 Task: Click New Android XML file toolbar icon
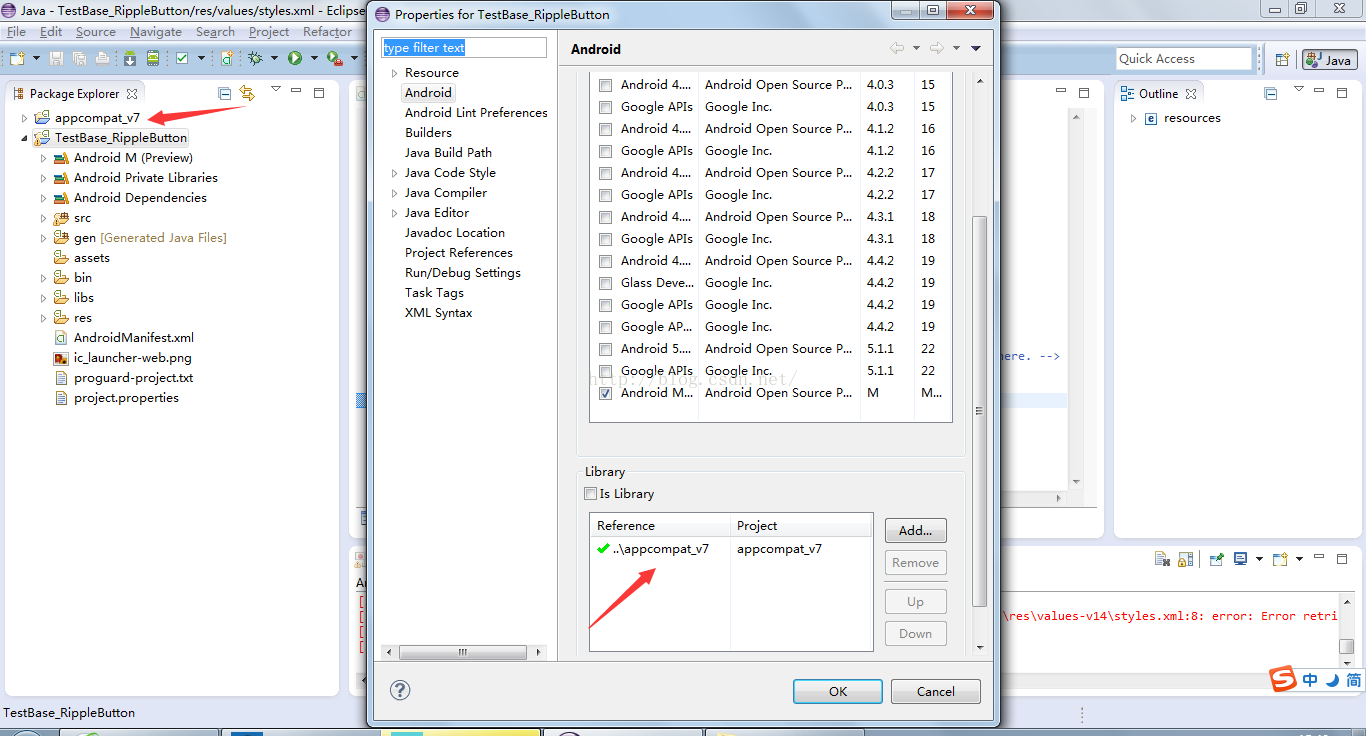[x=229, y=59]
